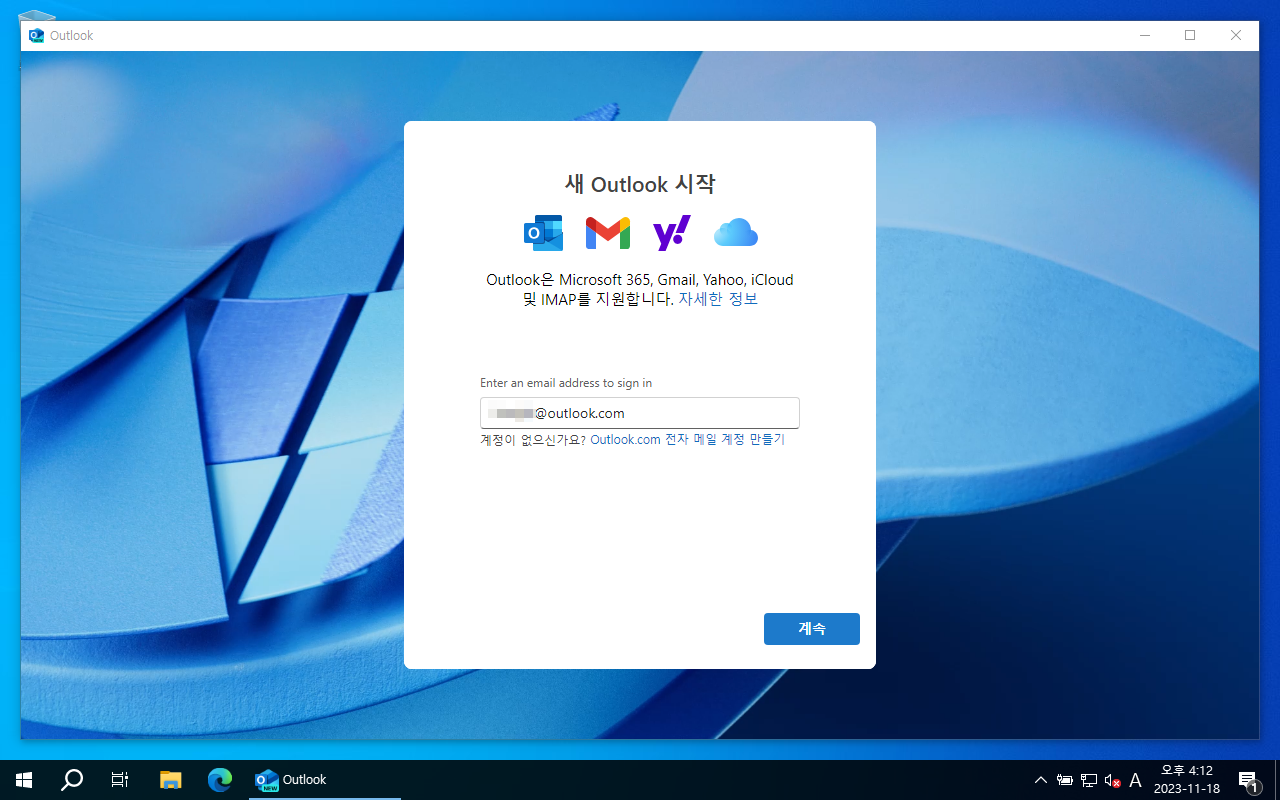Click the muted volume tray icon

[x=1112, y=780]
